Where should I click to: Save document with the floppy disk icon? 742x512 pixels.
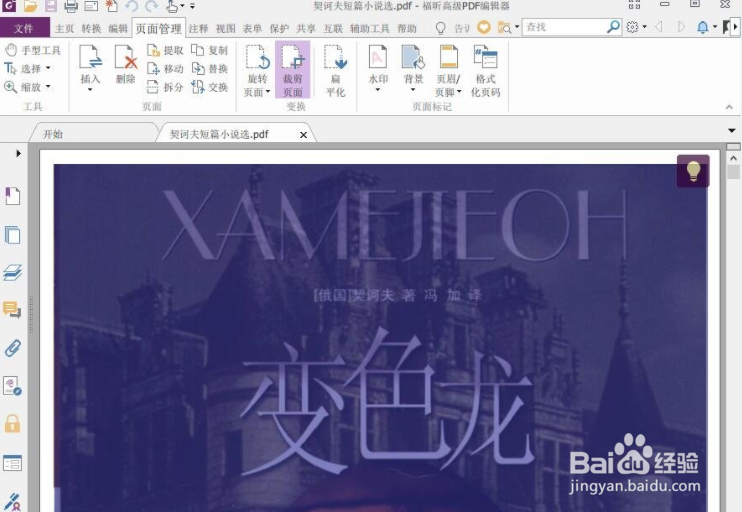click(51, 6)
